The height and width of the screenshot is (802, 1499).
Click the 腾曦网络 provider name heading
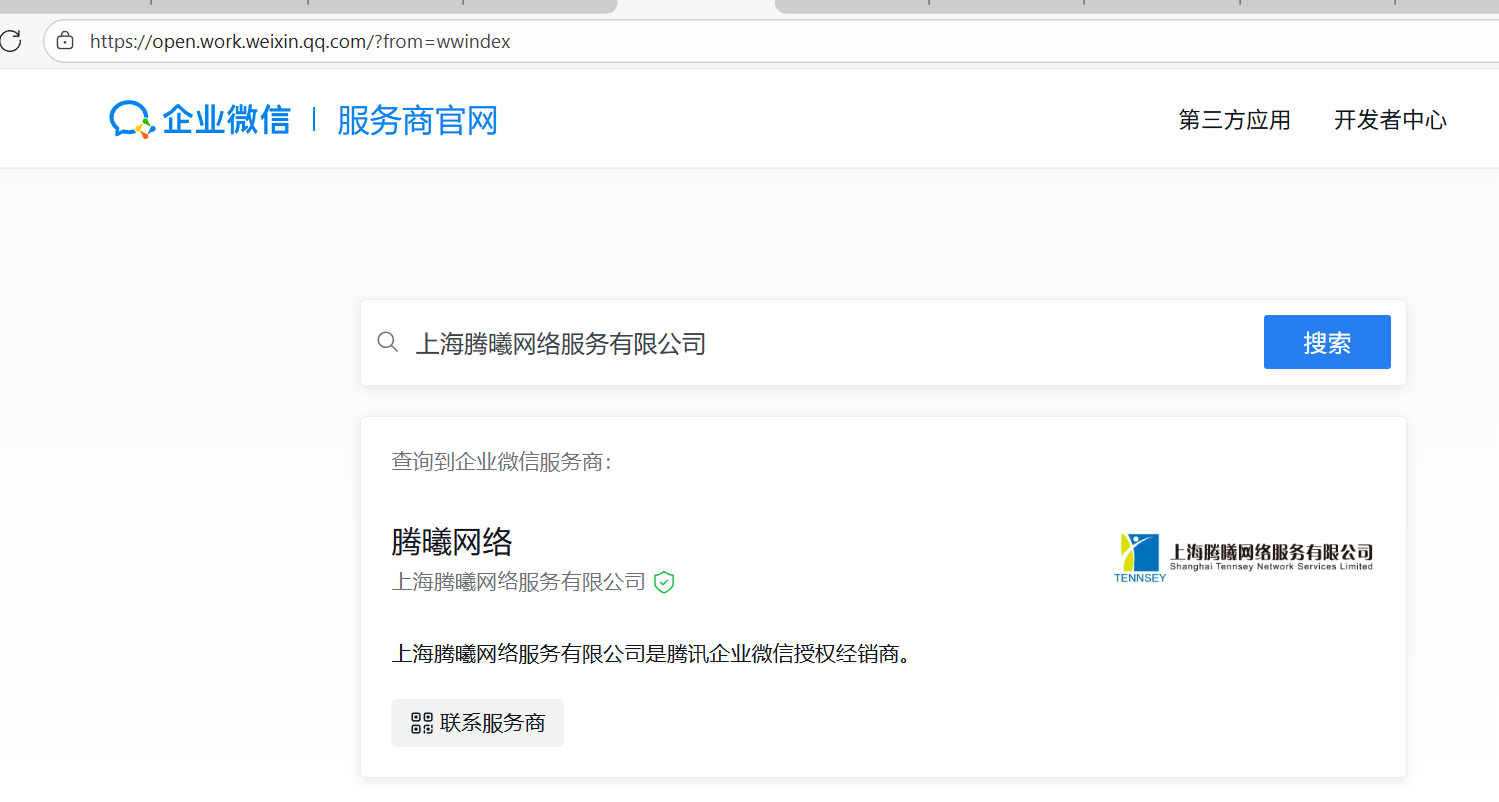click(452, 541)
